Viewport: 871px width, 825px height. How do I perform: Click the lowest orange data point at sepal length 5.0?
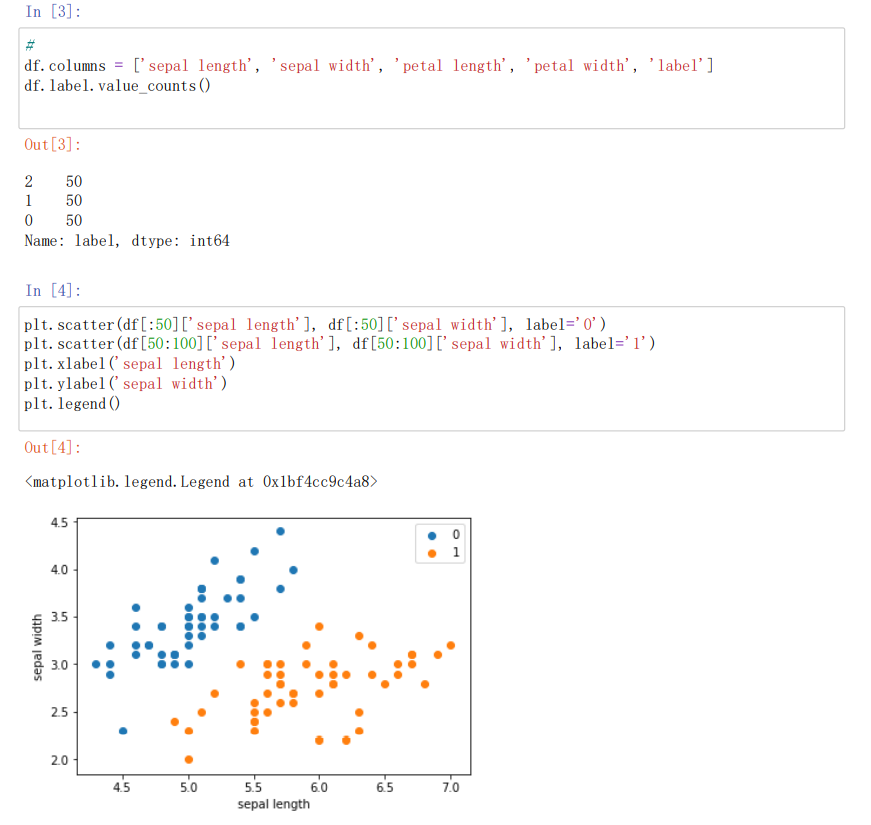[x=189, y=759]
